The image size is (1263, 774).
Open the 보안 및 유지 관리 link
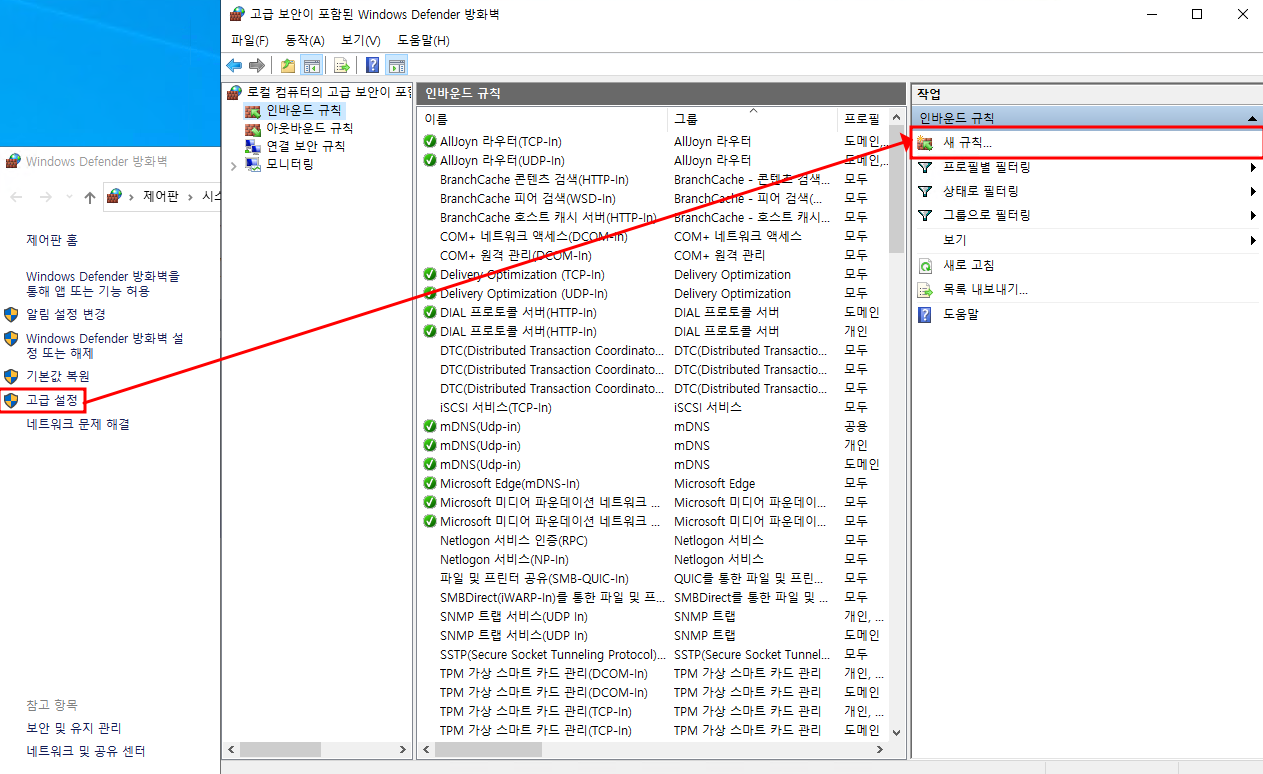point(74,728)
